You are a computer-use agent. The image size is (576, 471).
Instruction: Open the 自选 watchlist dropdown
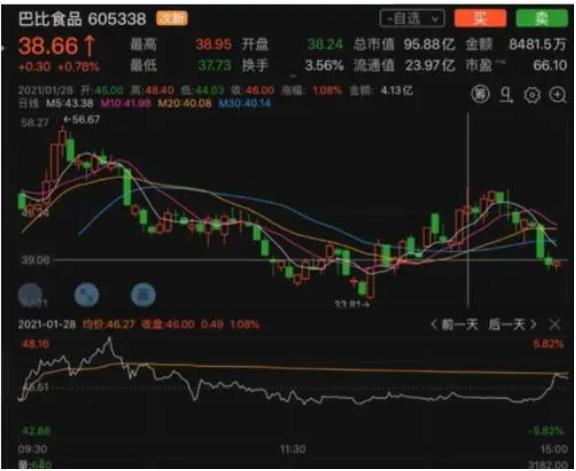(412, 18)
